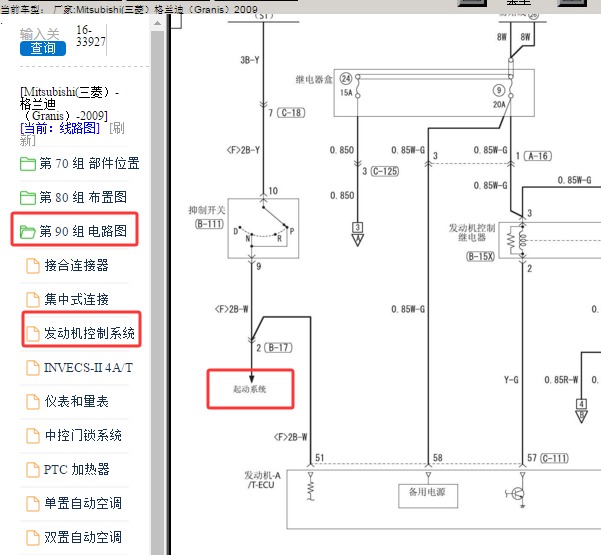Click the 输入关 search field label
Screen dimensions: 601x555
(x=40, y=34)
